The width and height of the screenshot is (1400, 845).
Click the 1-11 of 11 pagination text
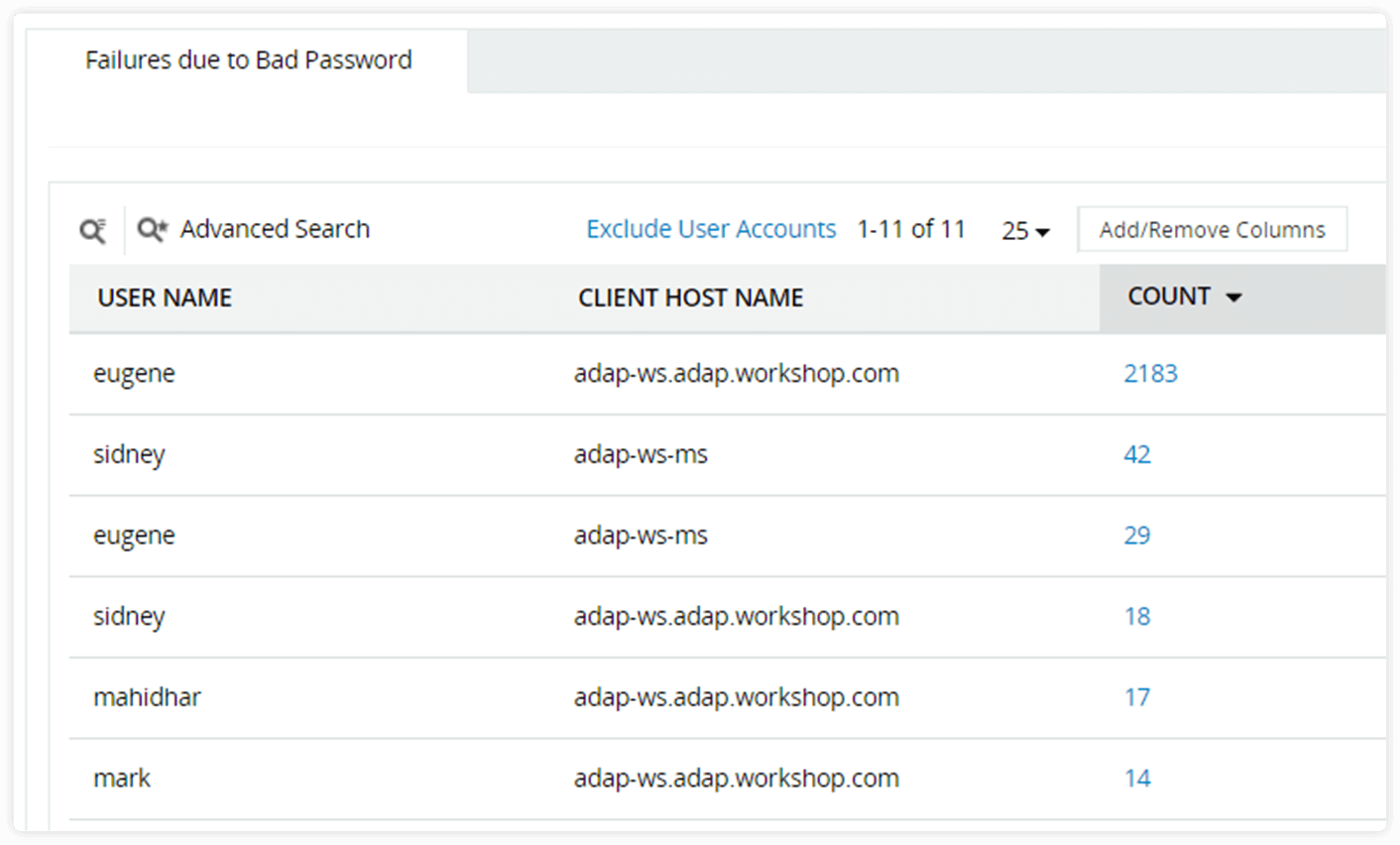pos(911,228)
